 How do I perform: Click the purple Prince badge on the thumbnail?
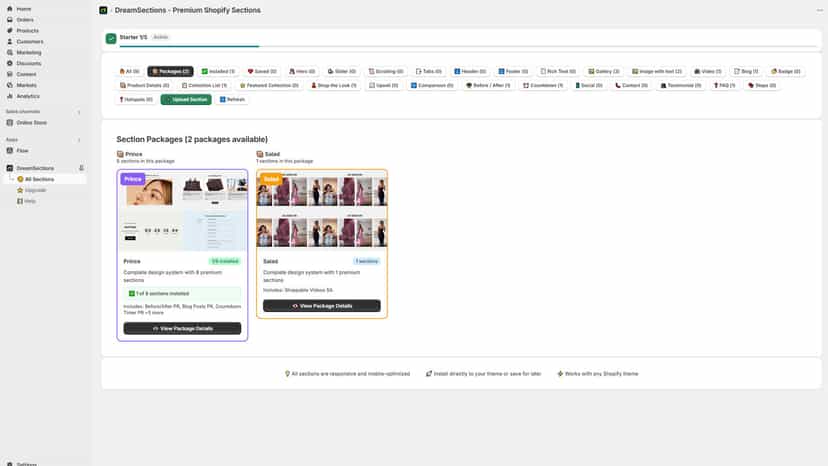(x=133, y=179)
